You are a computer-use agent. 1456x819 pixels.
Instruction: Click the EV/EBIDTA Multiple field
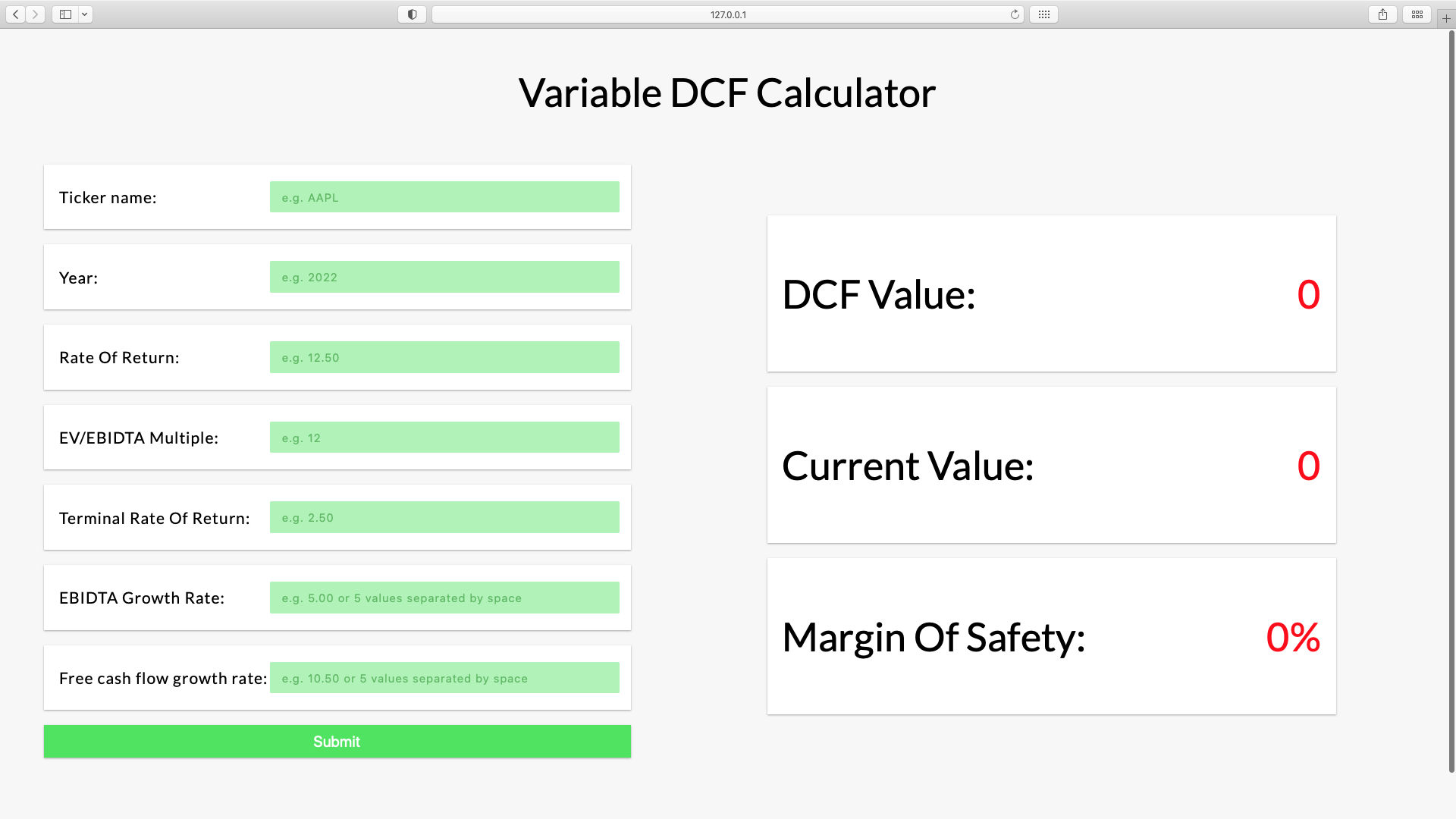[x=444, y=437]
